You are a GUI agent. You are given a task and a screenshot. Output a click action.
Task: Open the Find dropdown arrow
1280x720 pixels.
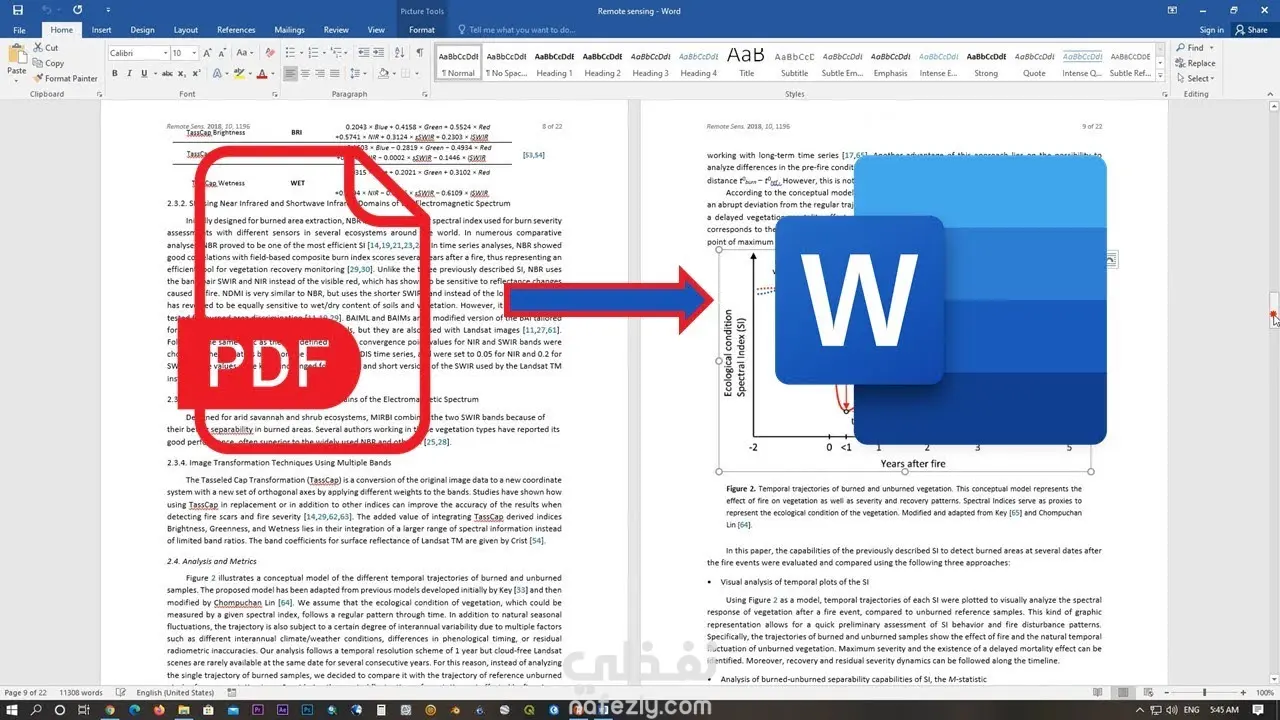(x=1212, y=48)
